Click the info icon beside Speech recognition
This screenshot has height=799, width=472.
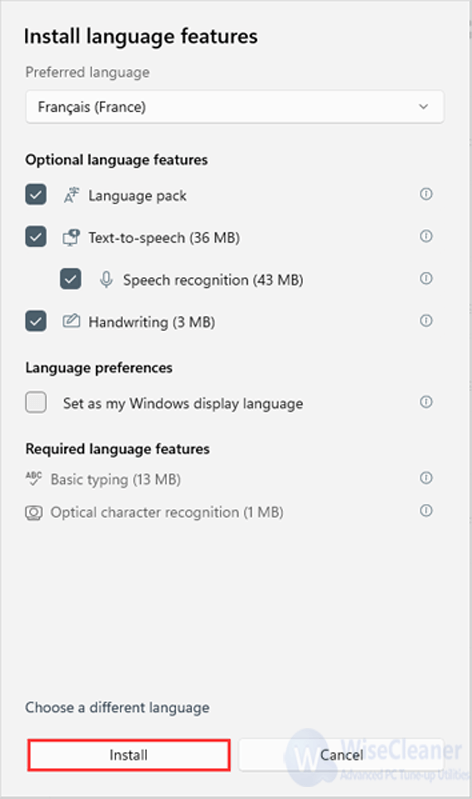[426, 279]
